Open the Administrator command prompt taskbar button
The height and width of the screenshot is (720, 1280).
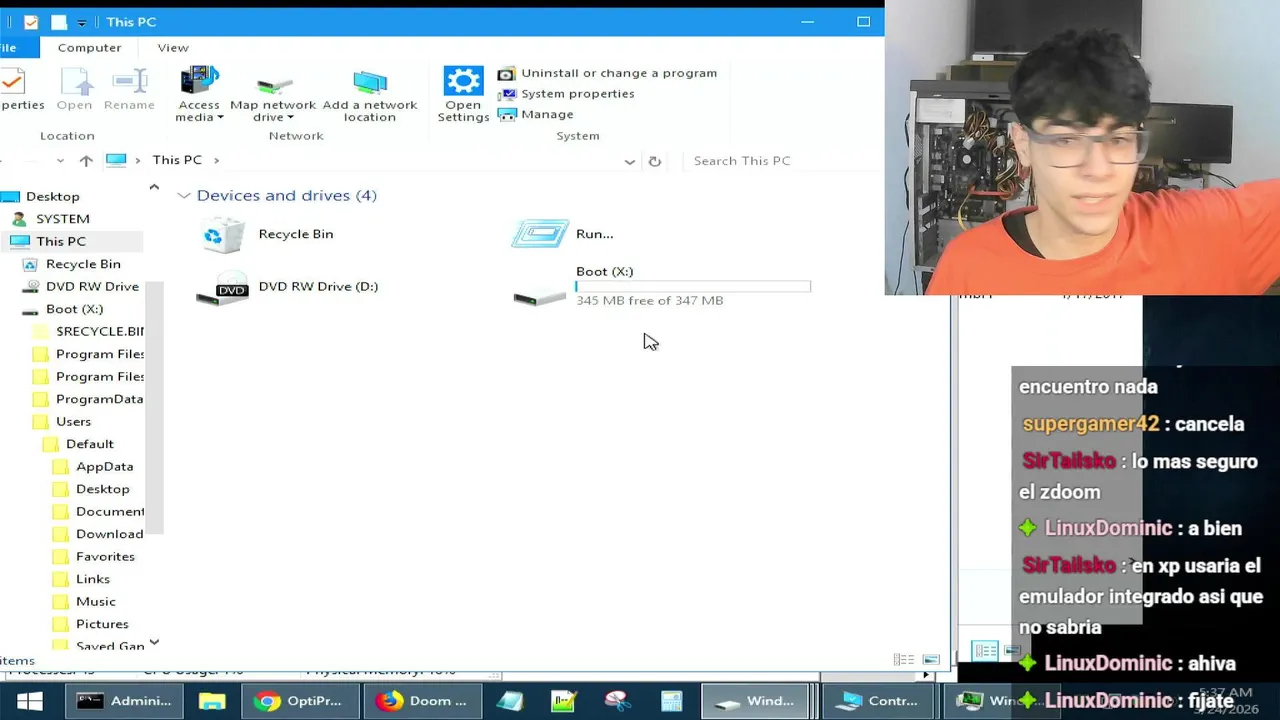[124, 701]
